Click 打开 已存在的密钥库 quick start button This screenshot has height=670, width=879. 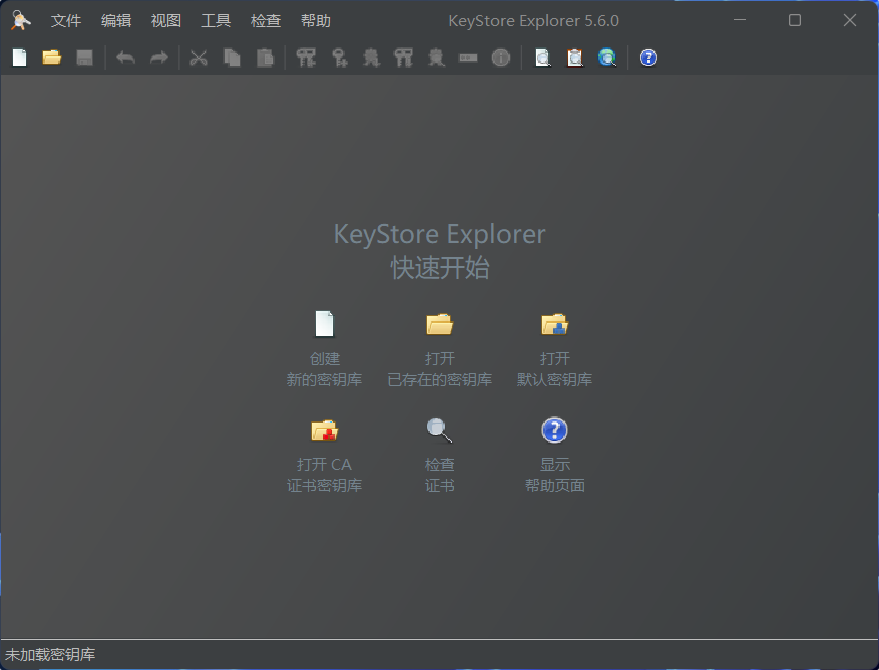point(439,324)
